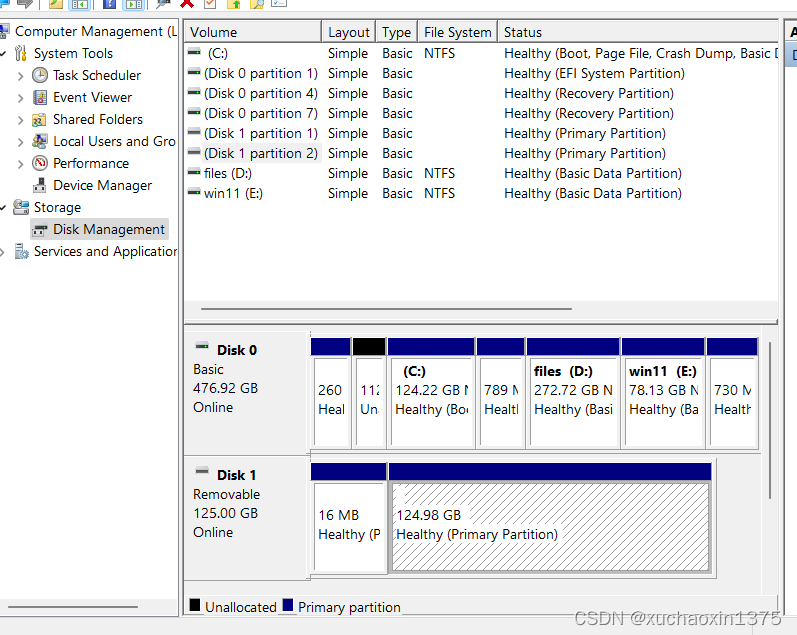Open the Storage tree item
Image resolution: width=797 pixels, height=635 pixels.
[57, 207]
